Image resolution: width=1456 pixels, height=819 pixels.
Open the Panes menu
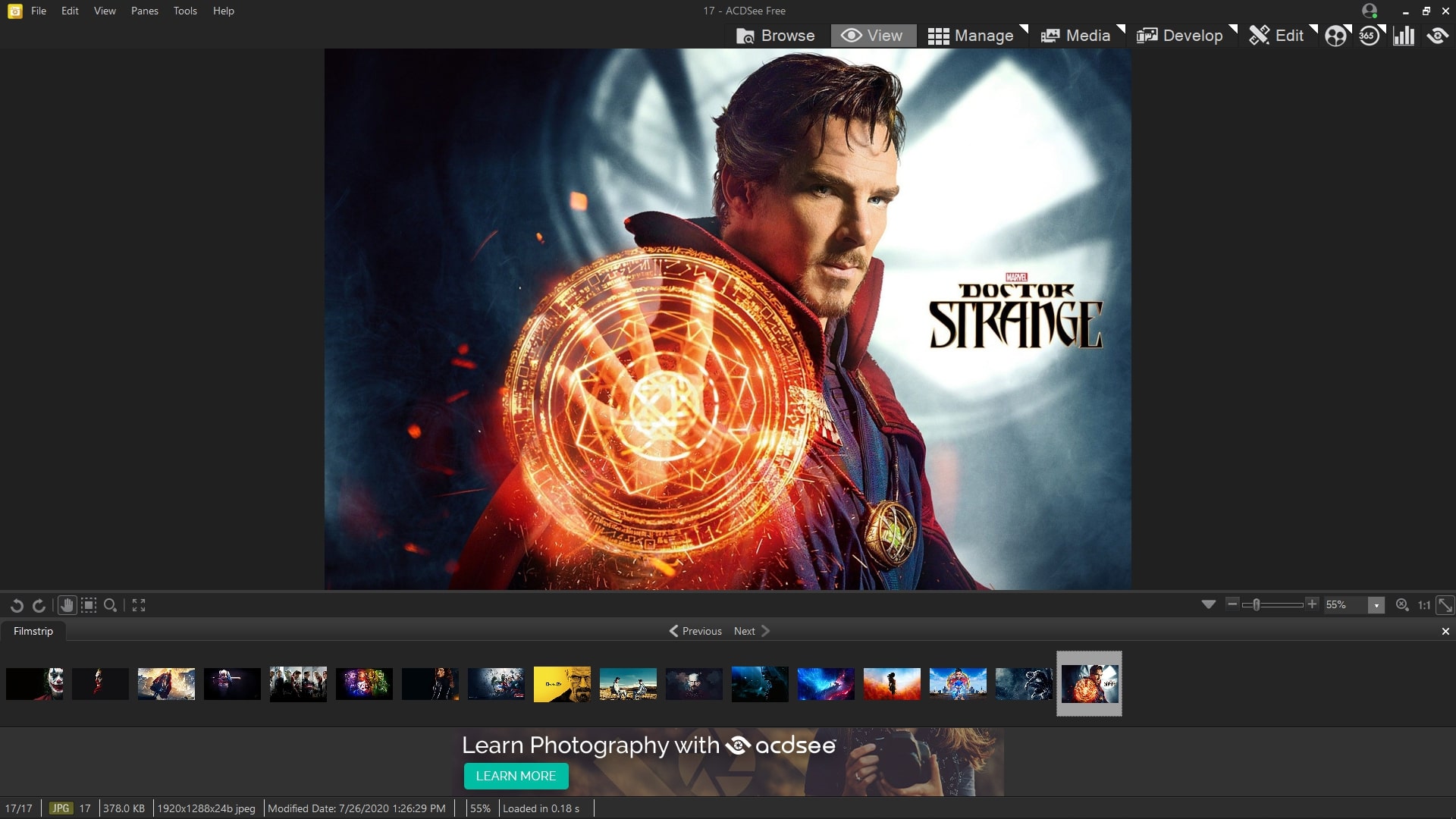click(x=145, y=11)
